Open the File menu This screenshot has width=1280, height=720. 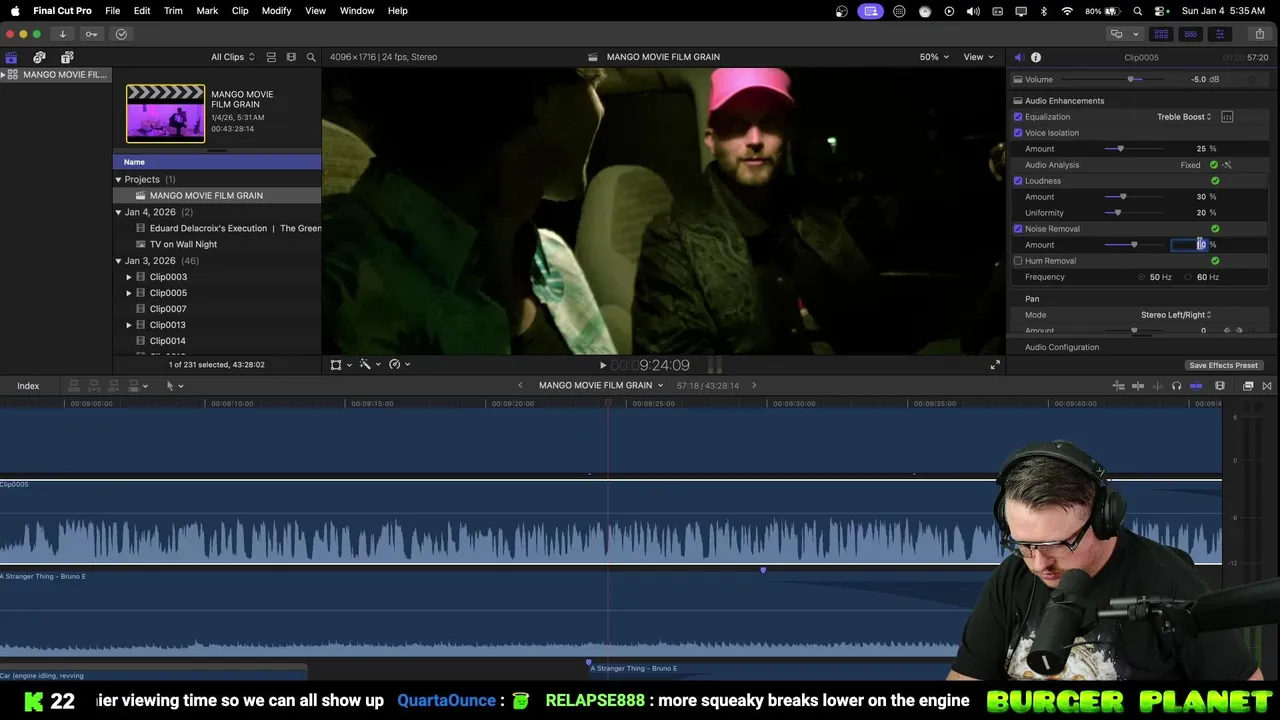point(113,11)
